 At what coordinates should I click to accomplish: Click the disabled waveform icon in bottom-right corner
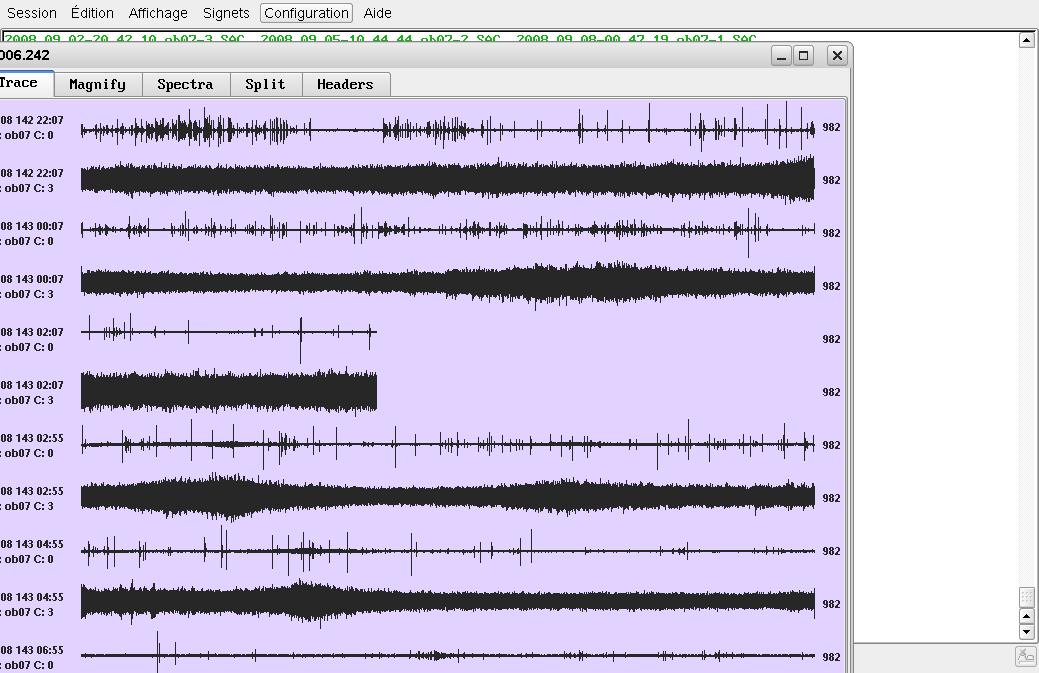click(x=1025, y=657)
